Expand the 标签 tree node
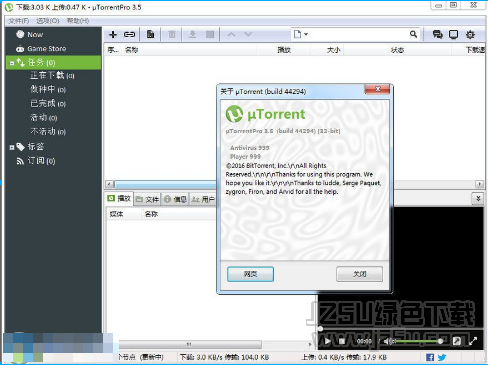The width and height of the screenshot is (488, 365). tap(12, 147)
